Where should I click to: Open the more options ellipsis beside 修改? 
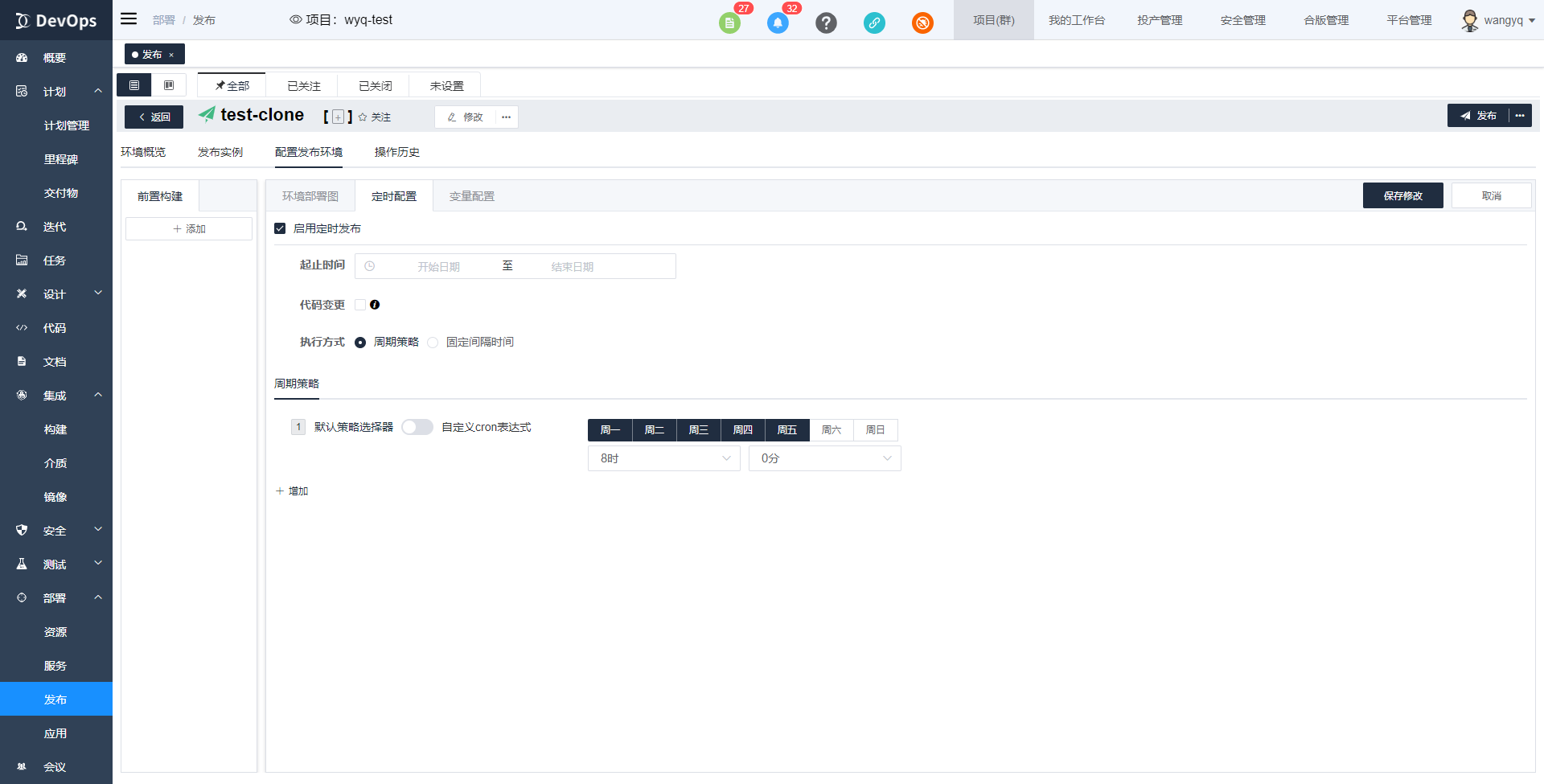pos(505,117)
